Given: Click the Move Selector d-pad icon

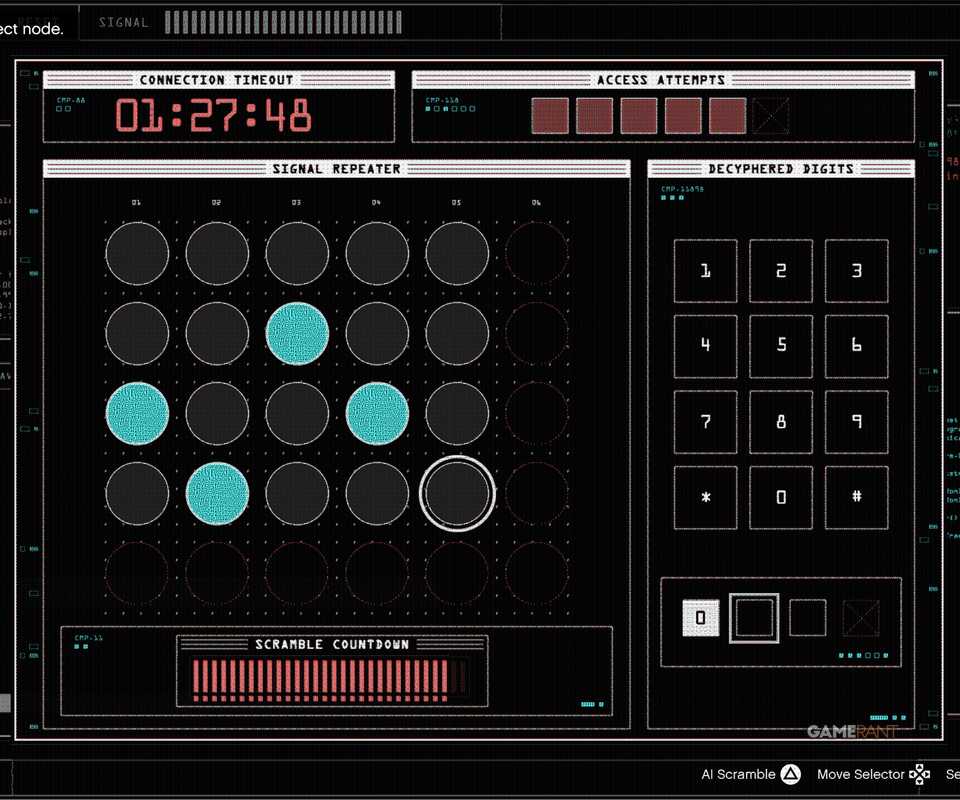Looking at the screenshot, I should point(919,774).
